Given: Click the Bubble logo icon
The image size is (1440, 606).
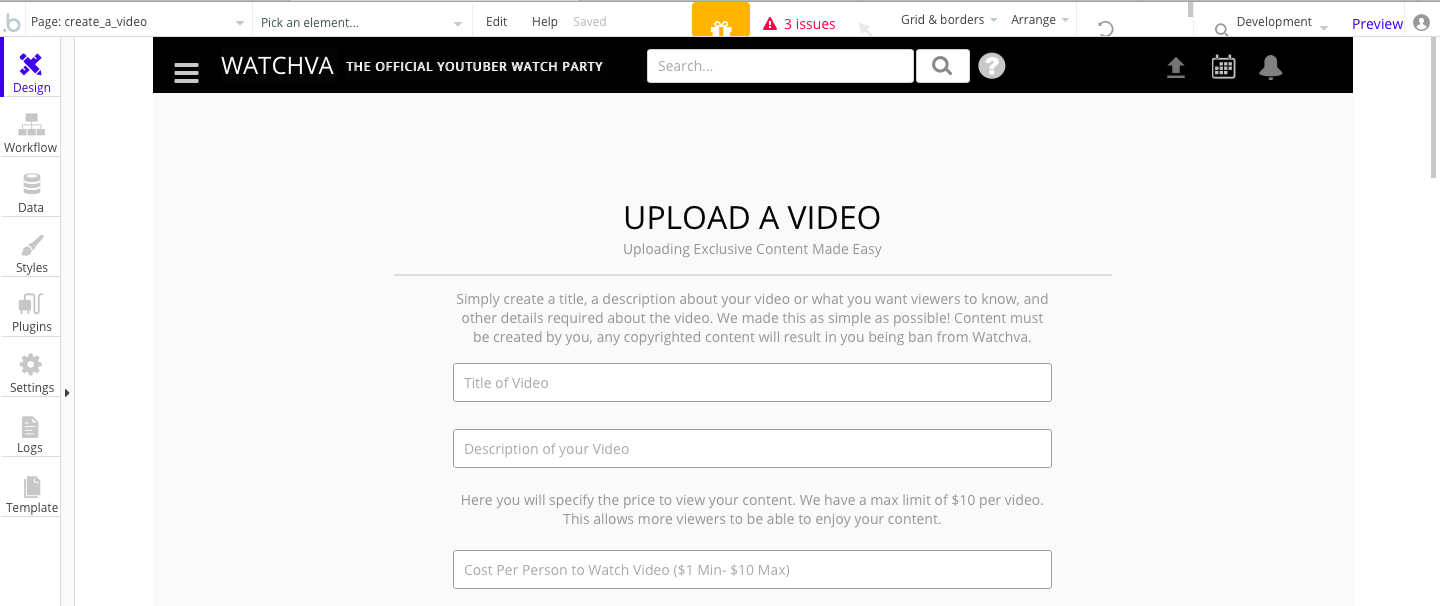Looking at the screenshot, I should 11,21.
